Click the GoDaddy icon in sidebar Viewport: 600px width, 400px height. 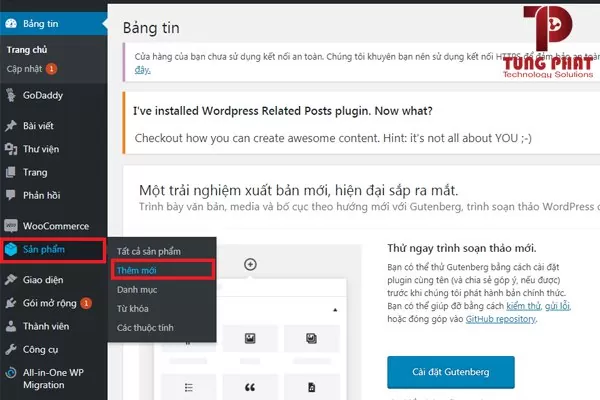(x=11, y=95)
